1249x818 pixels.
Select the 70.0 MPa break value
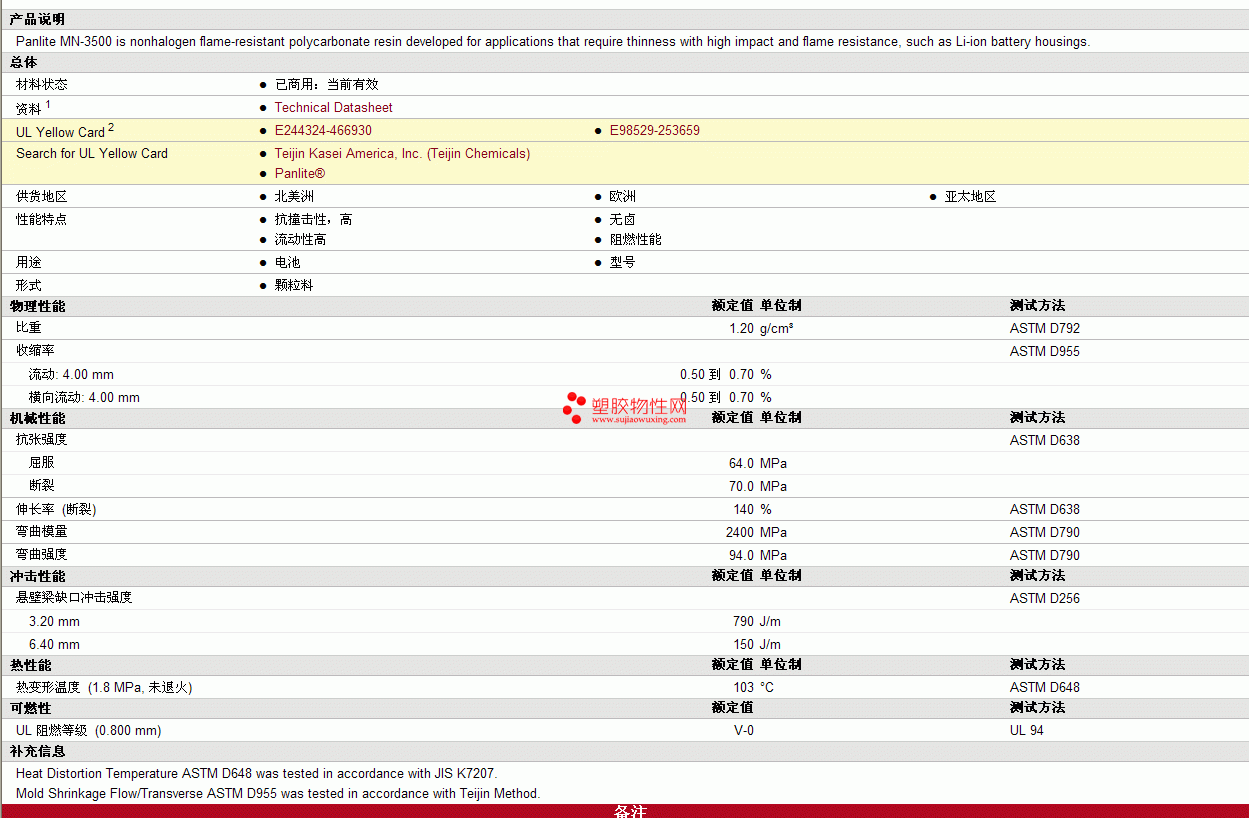click(x=758, y=486)
